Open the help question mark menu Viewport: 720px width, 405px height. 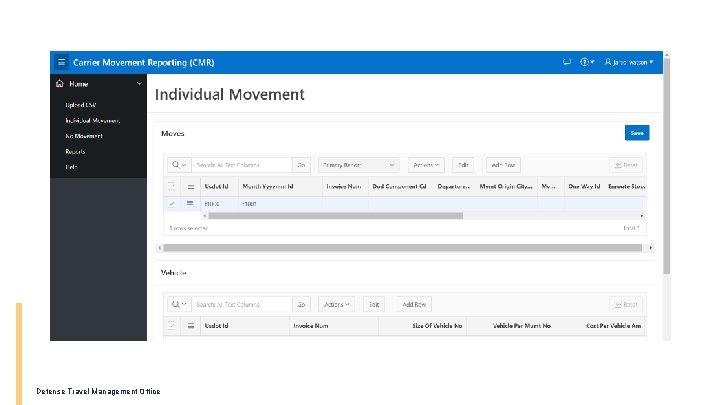[x=591, y=62]
